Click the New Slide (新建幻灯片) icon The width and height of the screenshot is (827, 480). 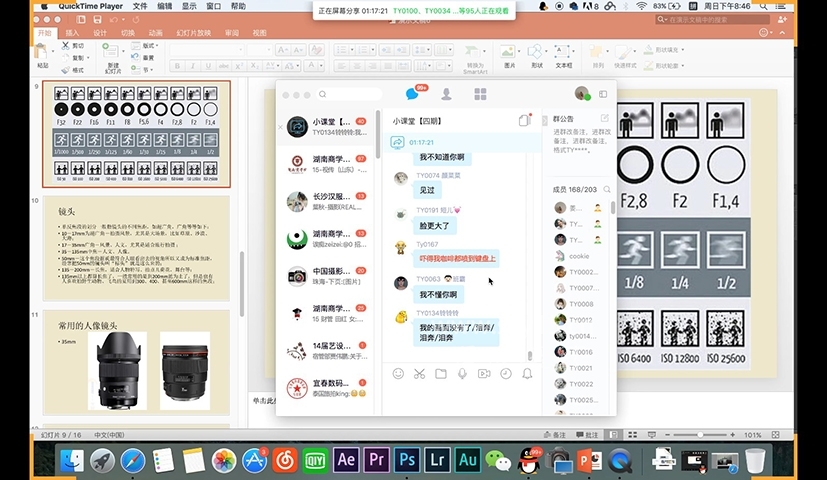[110, 51]
